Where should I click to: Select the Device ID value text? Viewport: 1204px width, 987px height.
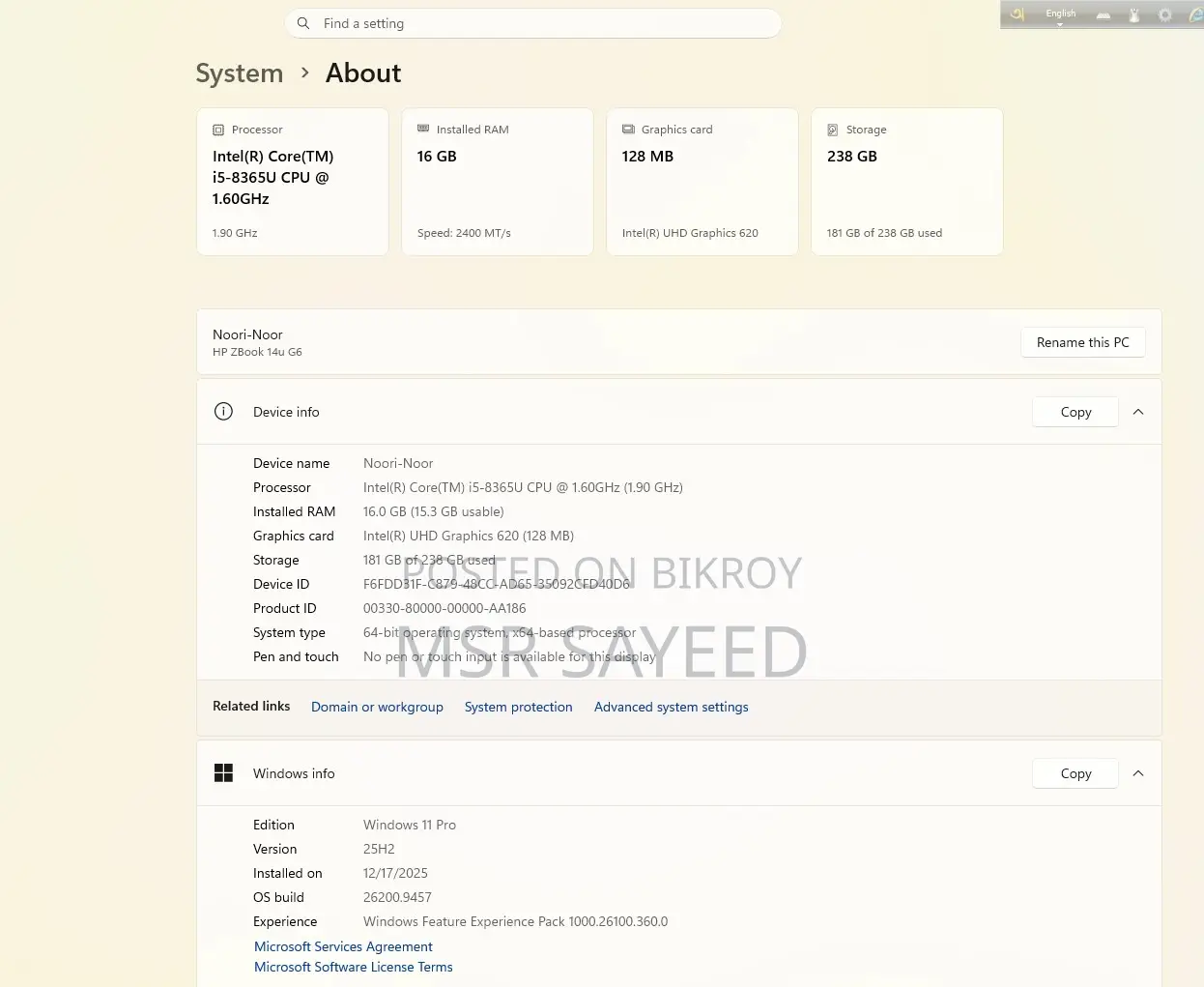[497, 584]
